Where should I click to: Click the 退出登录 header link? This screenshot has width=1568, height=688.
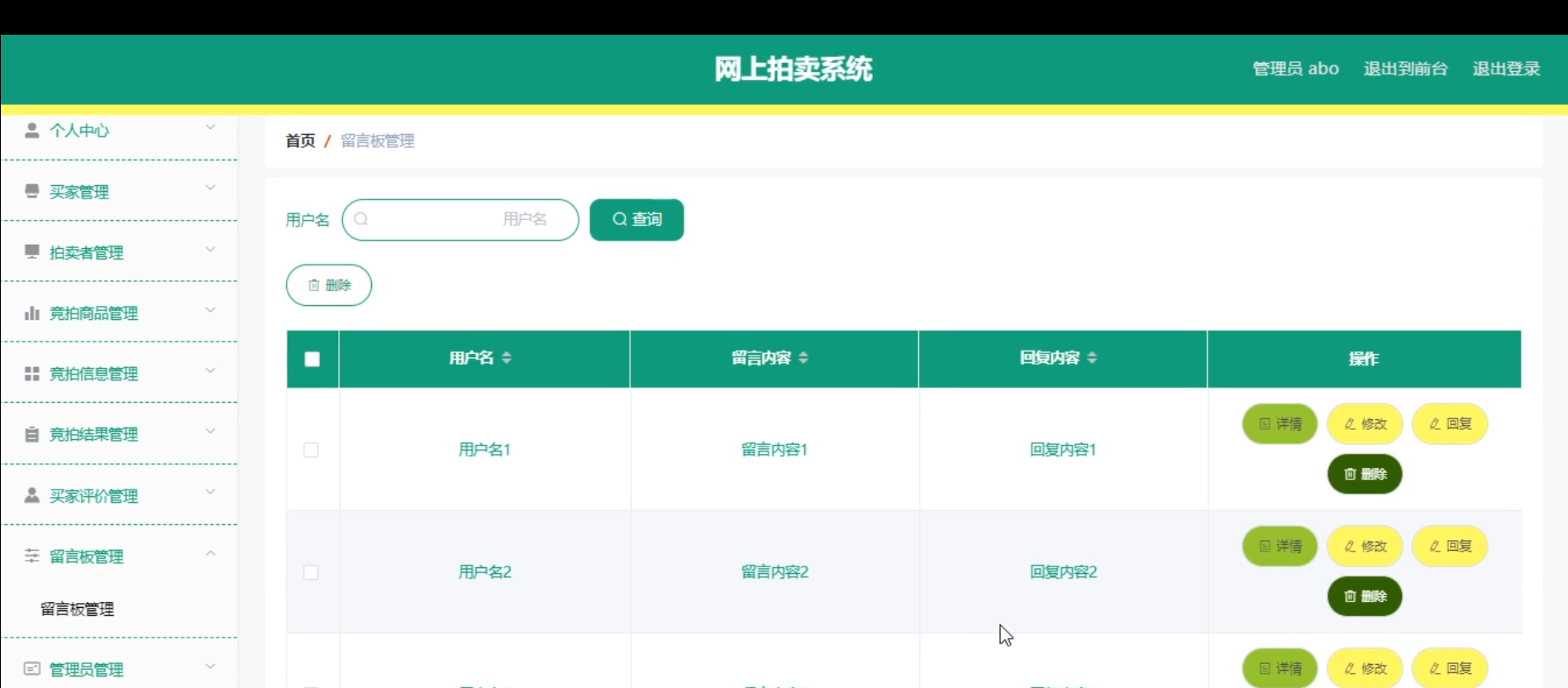coord(1506,69)
